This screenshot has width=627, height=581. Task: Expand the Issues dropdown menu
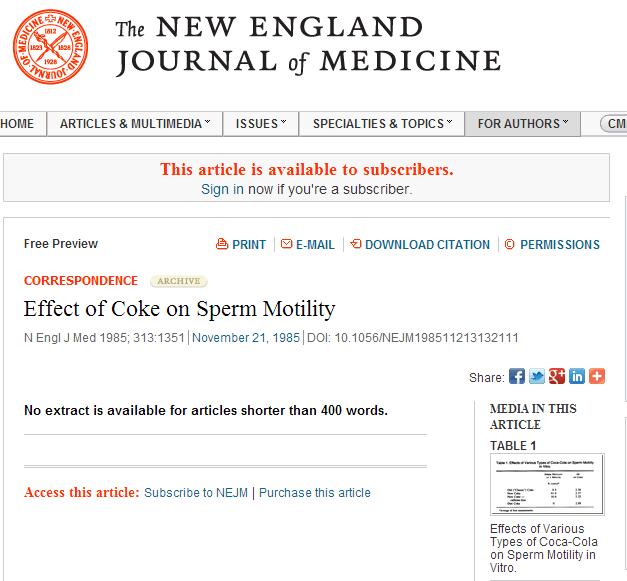click(x=261, y=124)
